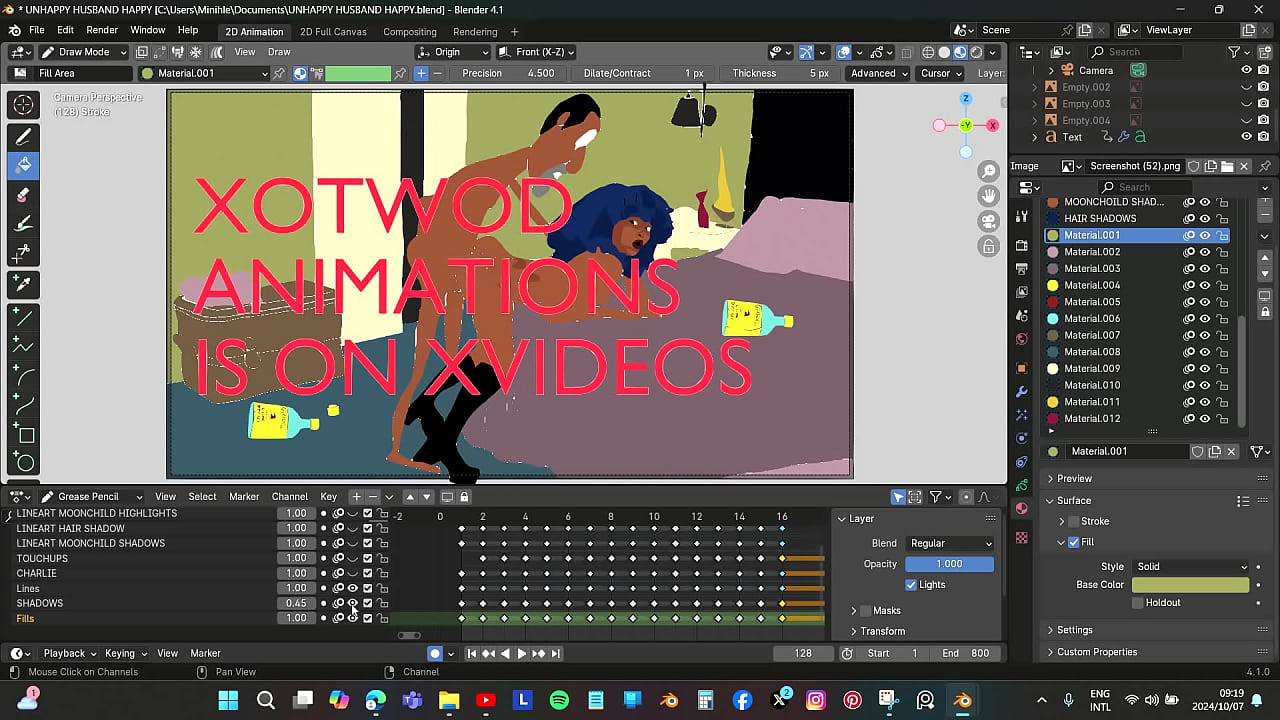Viewport: 1280px width, 720px height.
Task: Open the Style Solid dropdown
Action: (1190, 567)
